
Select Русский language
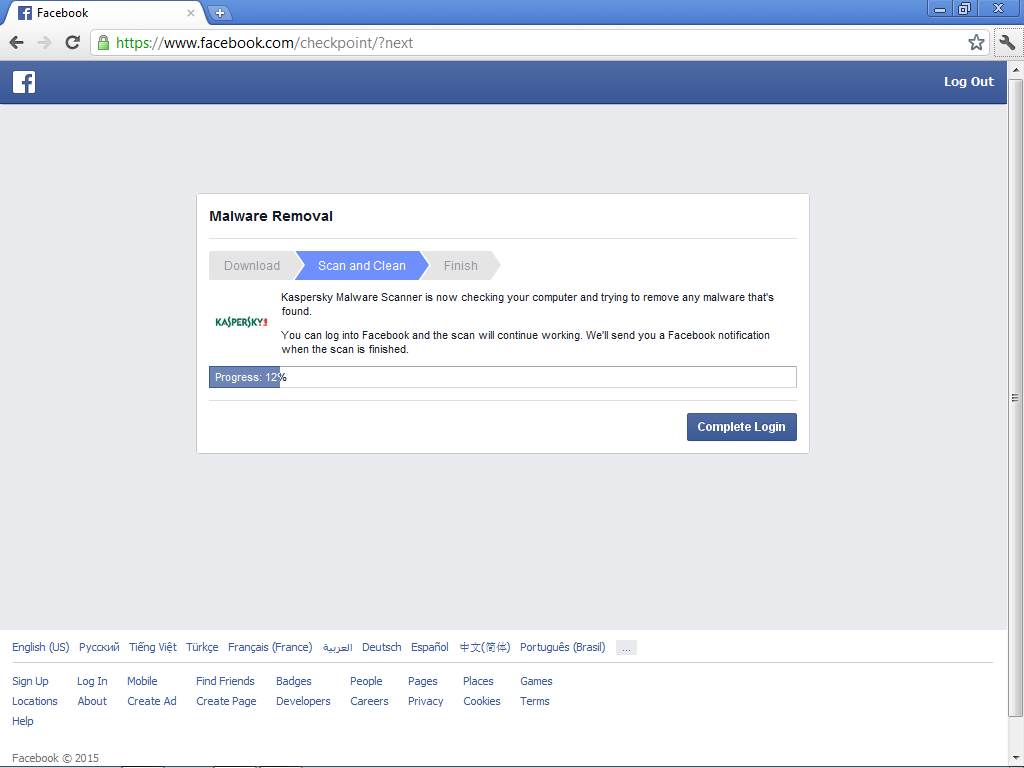(x=99, y=647)
